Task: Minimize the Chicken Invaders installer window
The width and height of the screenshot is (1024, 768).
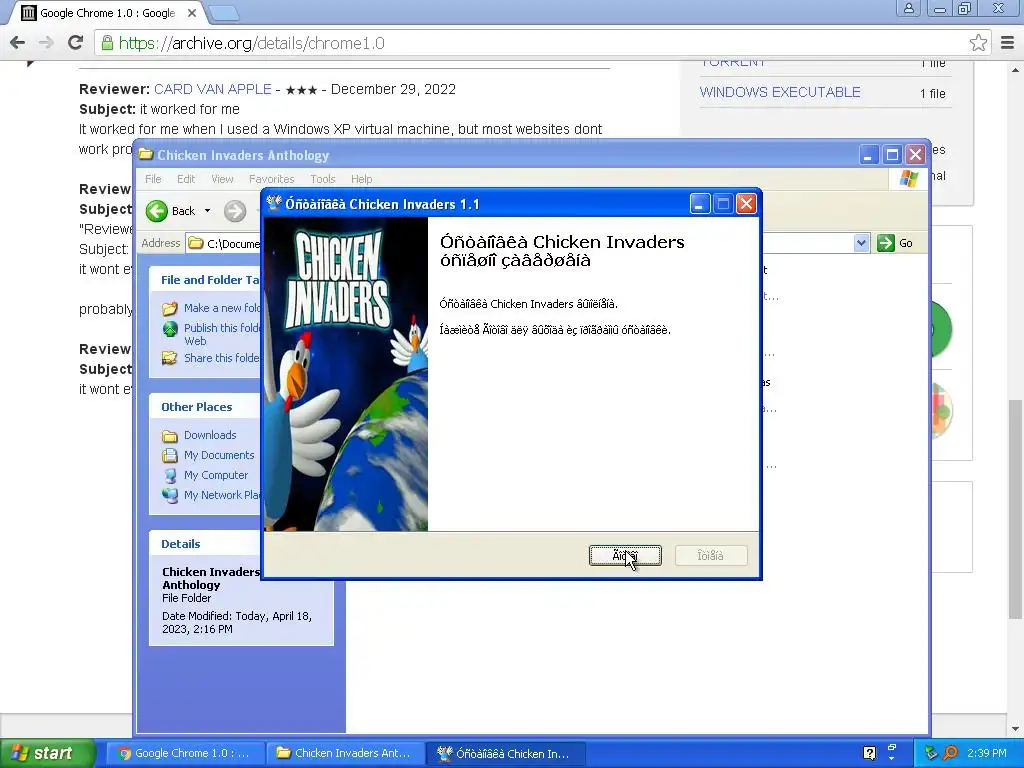Action: (699, 204)
